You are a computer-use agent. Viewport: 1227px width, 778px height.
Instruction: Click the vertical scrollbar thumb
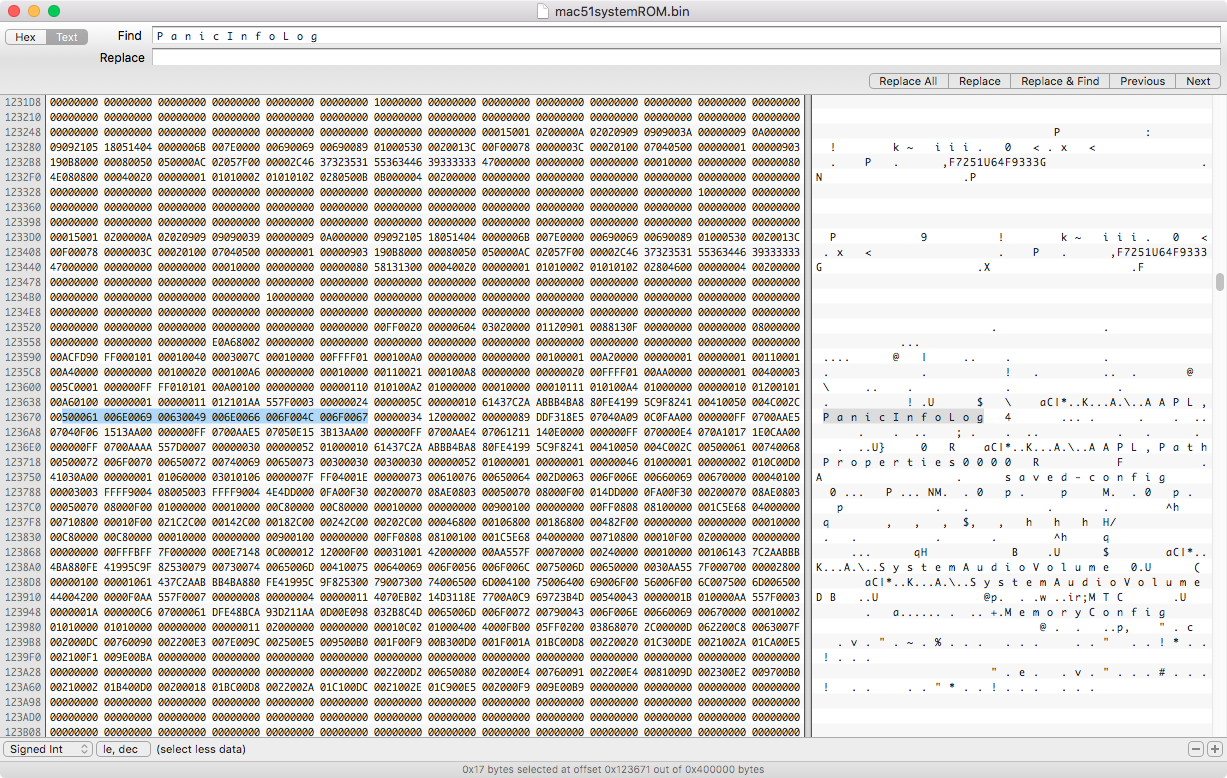click(1219, 282)
